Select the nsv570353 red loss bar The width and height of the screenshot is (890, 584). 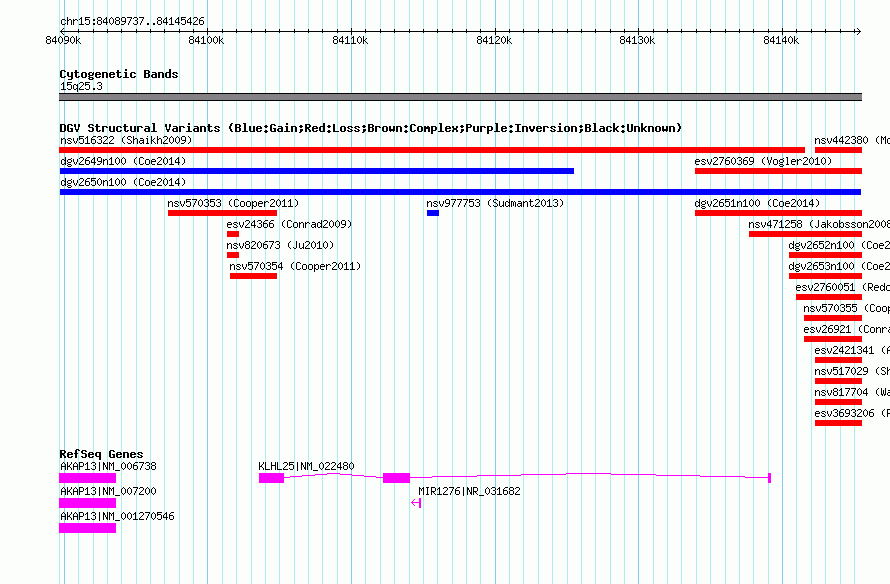pyautogui.click(x=222, y=213)
